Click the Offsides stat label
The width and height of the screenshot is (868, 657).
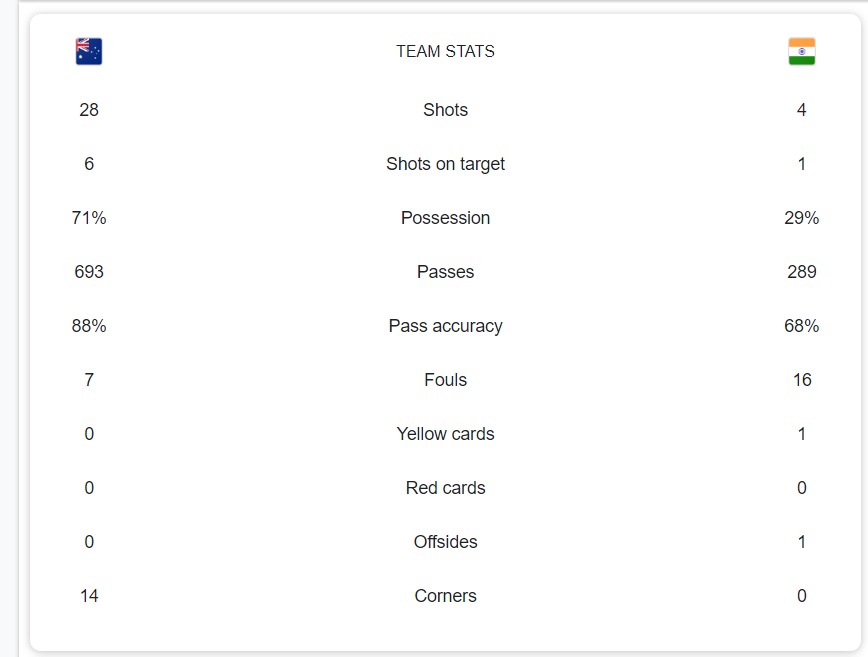click(x=445, y=542)
